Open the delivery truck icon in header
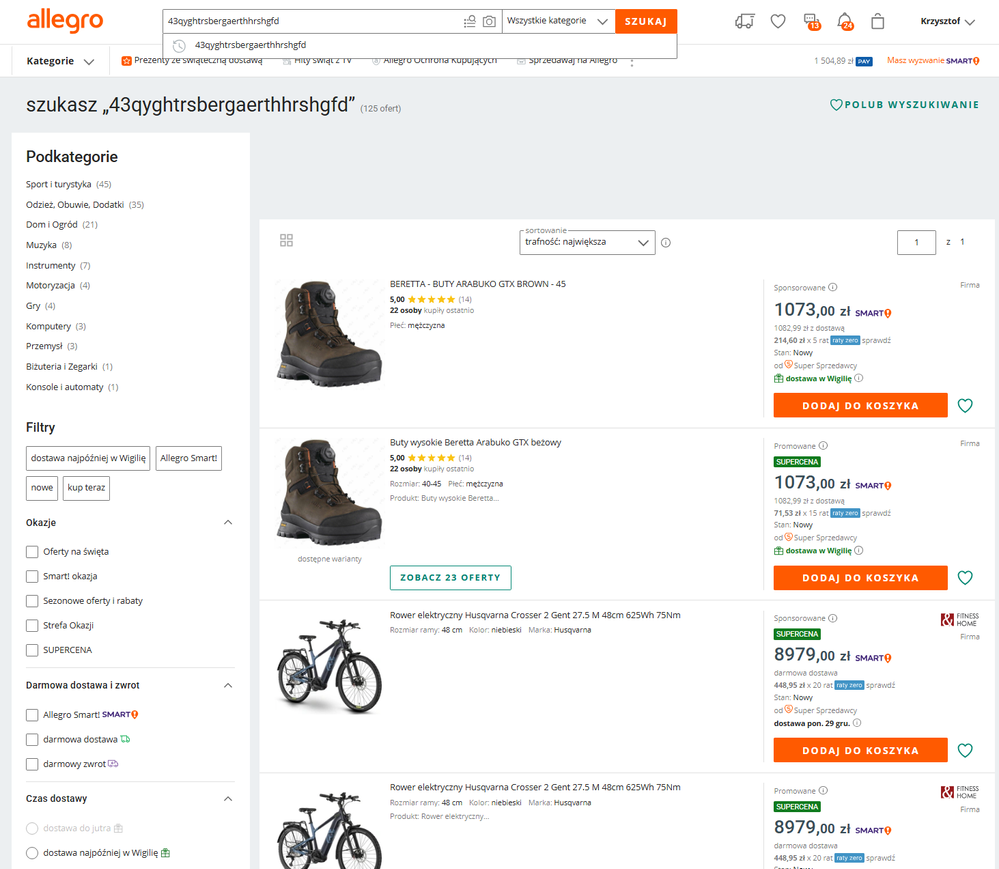The width and height of the screenshot is (999, 869). [x=744, y=21]
